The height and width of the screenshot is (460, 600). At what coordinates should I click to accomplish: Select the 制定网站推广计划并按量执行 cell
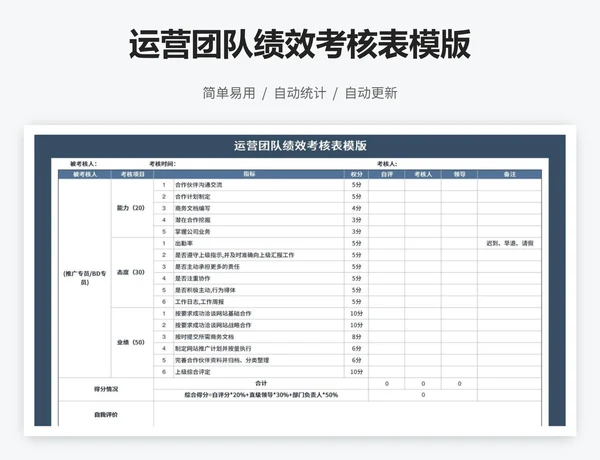259,348
